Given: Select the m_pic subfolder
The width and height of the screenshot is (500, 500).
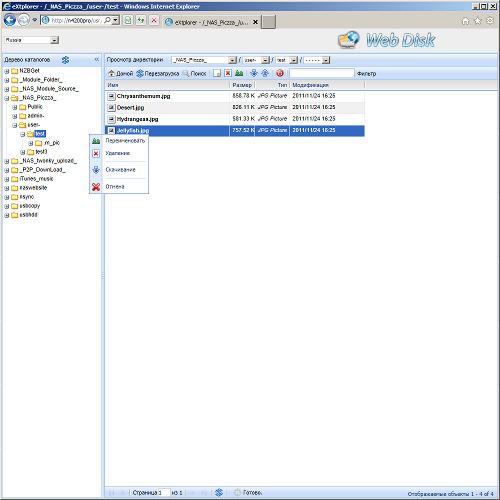Looking at the screenshot, I should coord(51,143).
